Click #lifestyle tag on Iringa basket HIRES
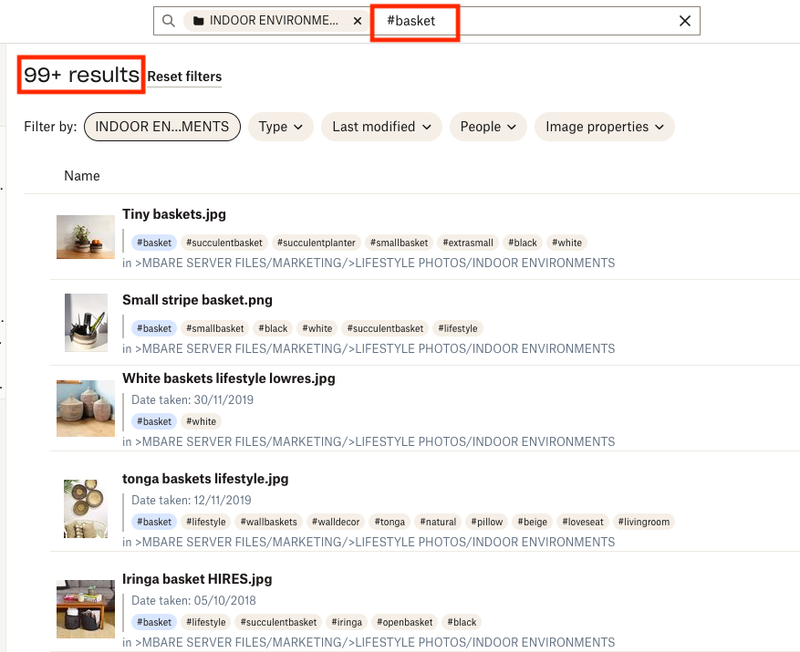 (206, 622)
